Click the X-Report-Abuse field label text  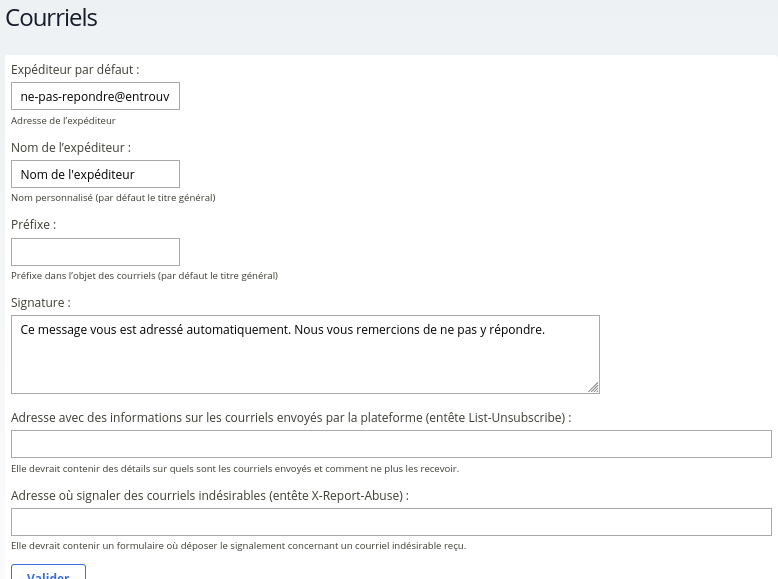[x=210, y=495]
